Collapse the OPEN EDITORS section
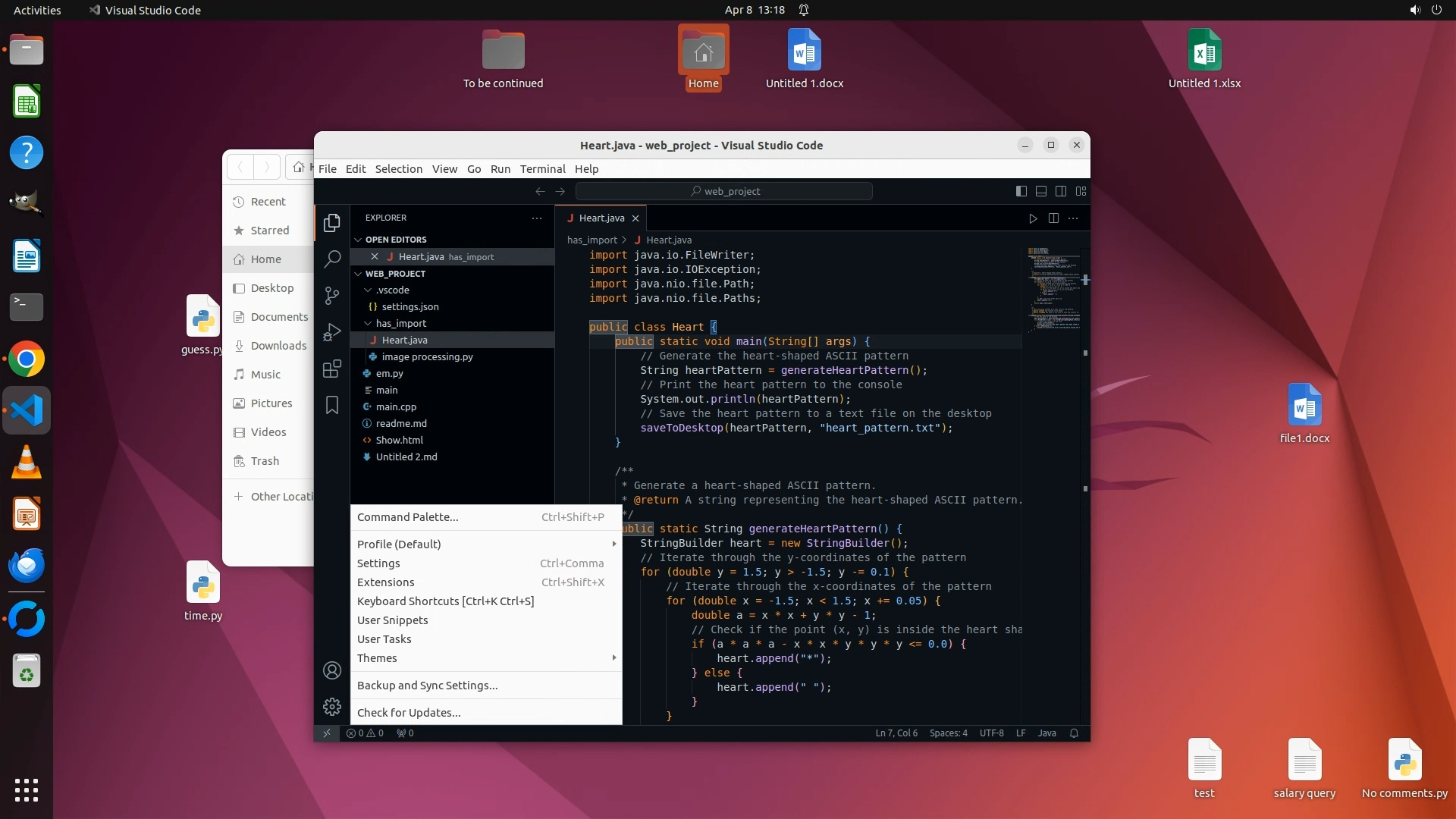1456x819 pixels. click(359, 240)
